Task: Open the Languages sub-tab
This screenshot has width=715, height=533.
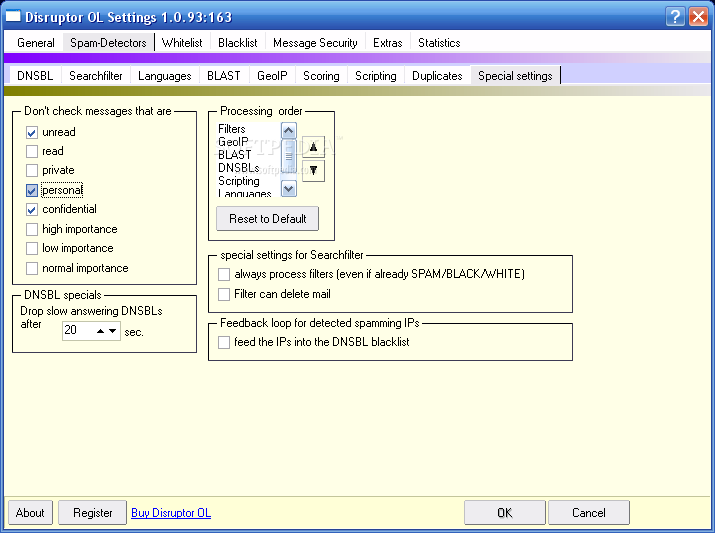Action: click(165, 76)
